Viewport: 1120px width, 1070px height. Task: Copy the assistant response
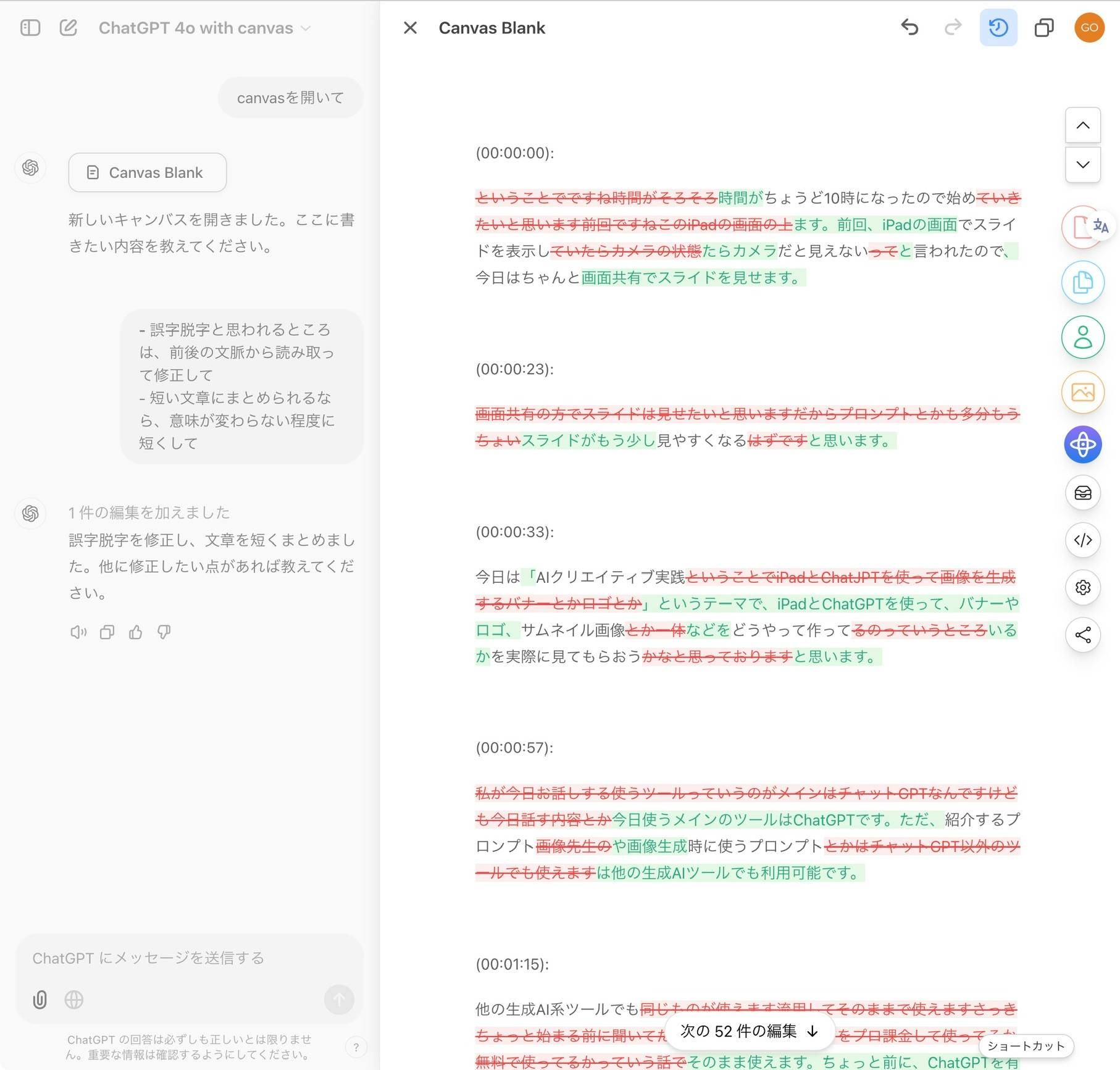pyautogui.click(x=107, y=632)
